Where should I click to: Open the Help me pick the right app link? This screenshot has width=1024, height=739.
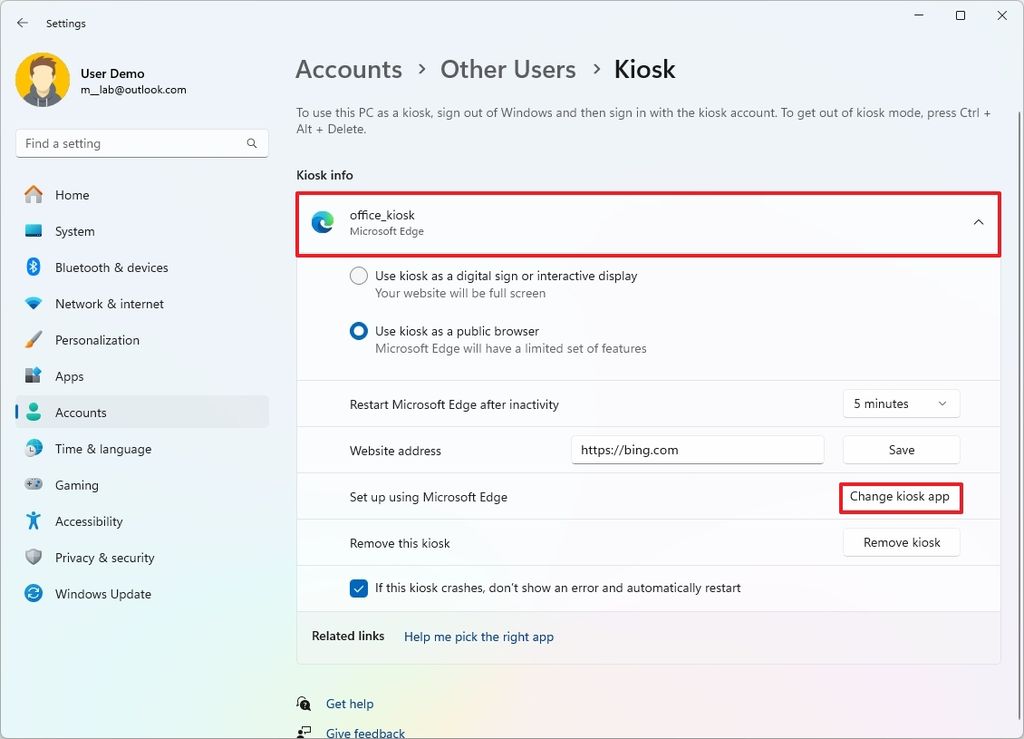(x=478, y=637)
